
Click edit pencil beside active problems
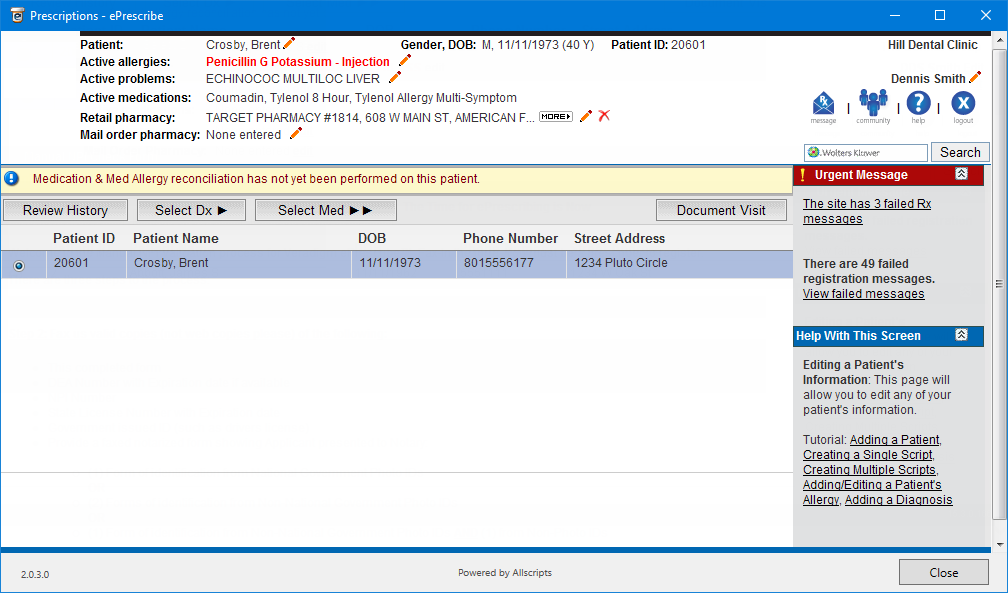[395, 78]
